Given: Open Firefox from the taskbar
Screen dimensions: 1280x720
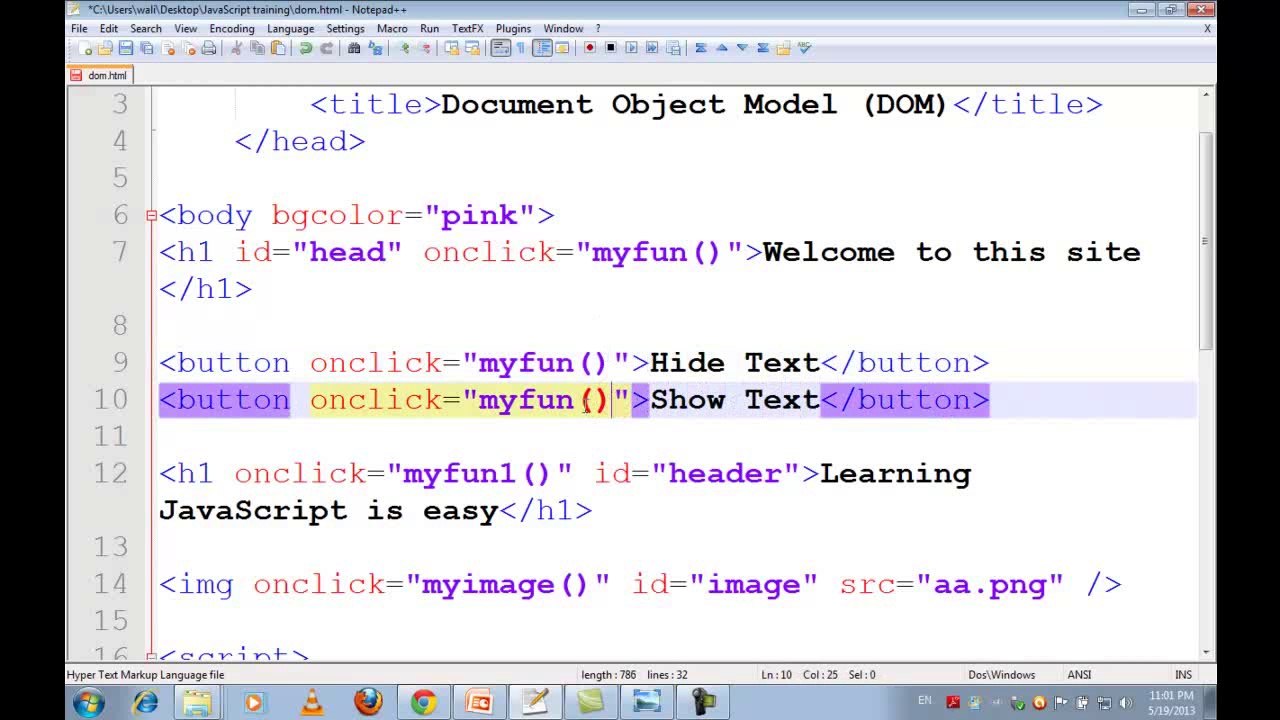Looking at the screenshot, I should coord(368,703).
